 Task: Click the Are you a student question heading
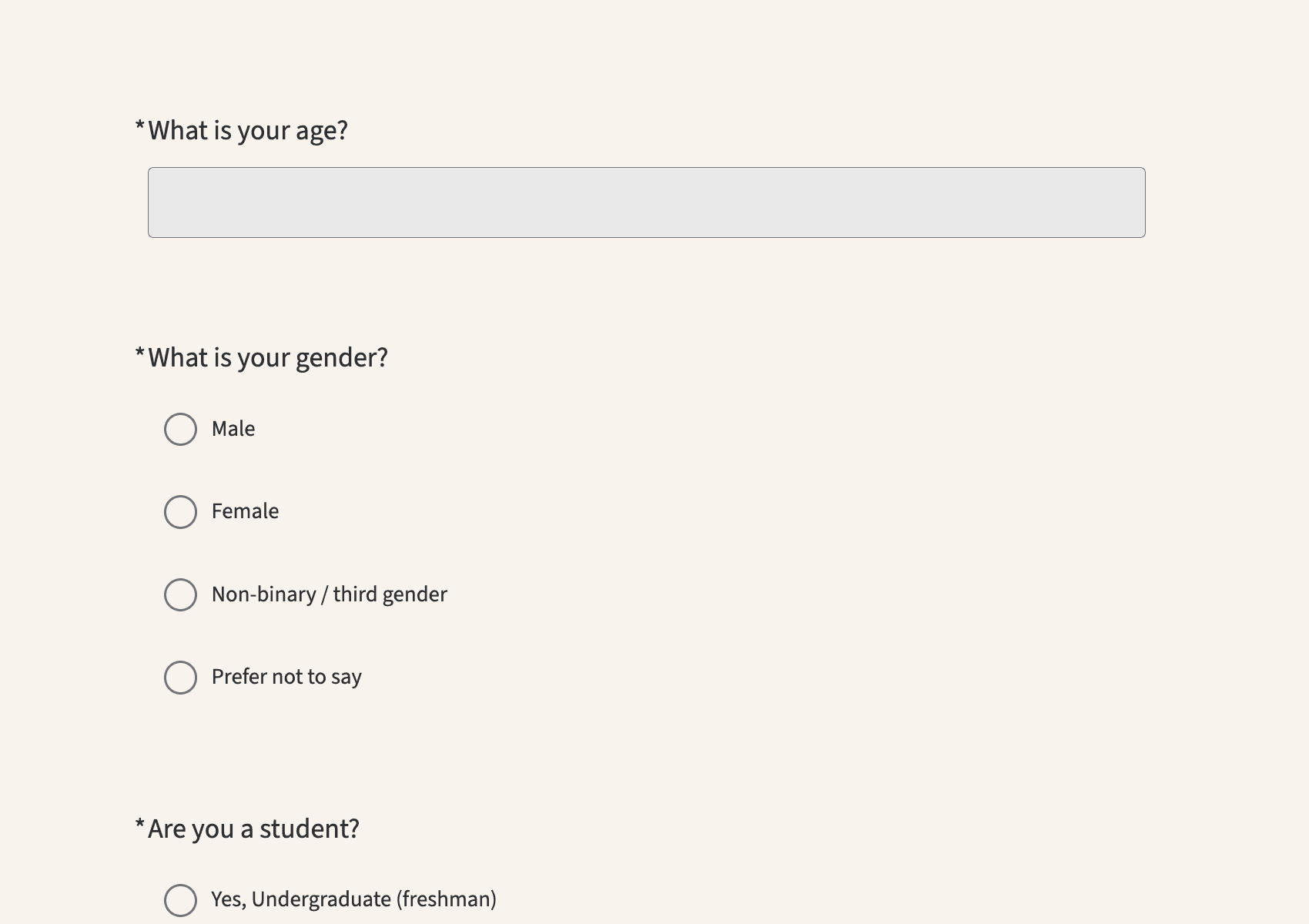coord(252,828)
